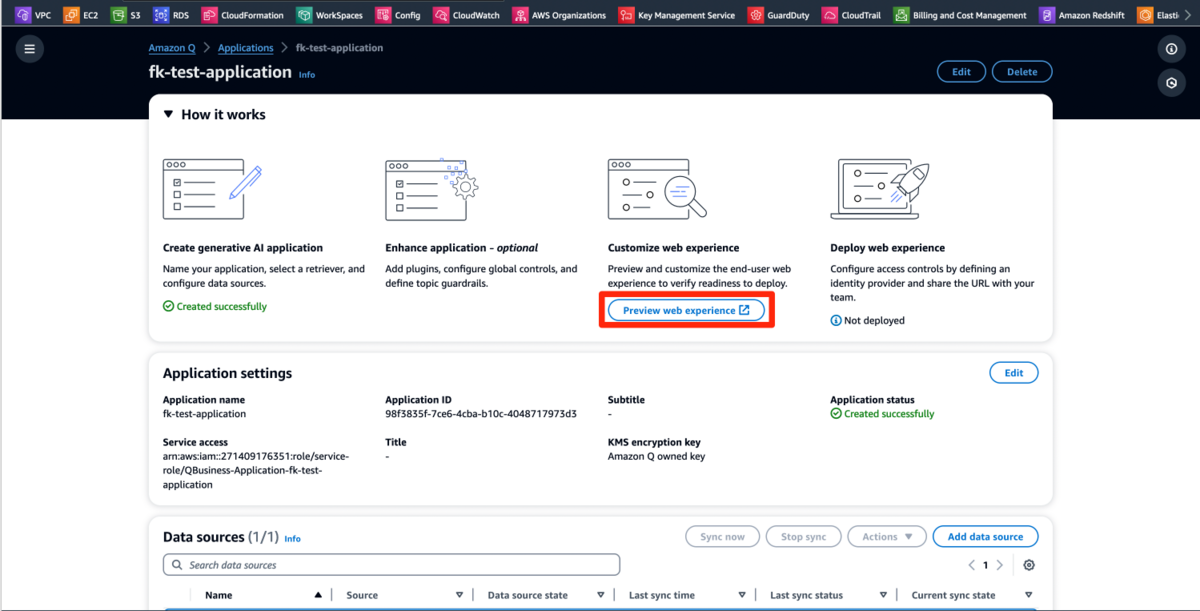
Task: Collapse the How it works section
Action: pyautogui.click(x=169, y=115)
